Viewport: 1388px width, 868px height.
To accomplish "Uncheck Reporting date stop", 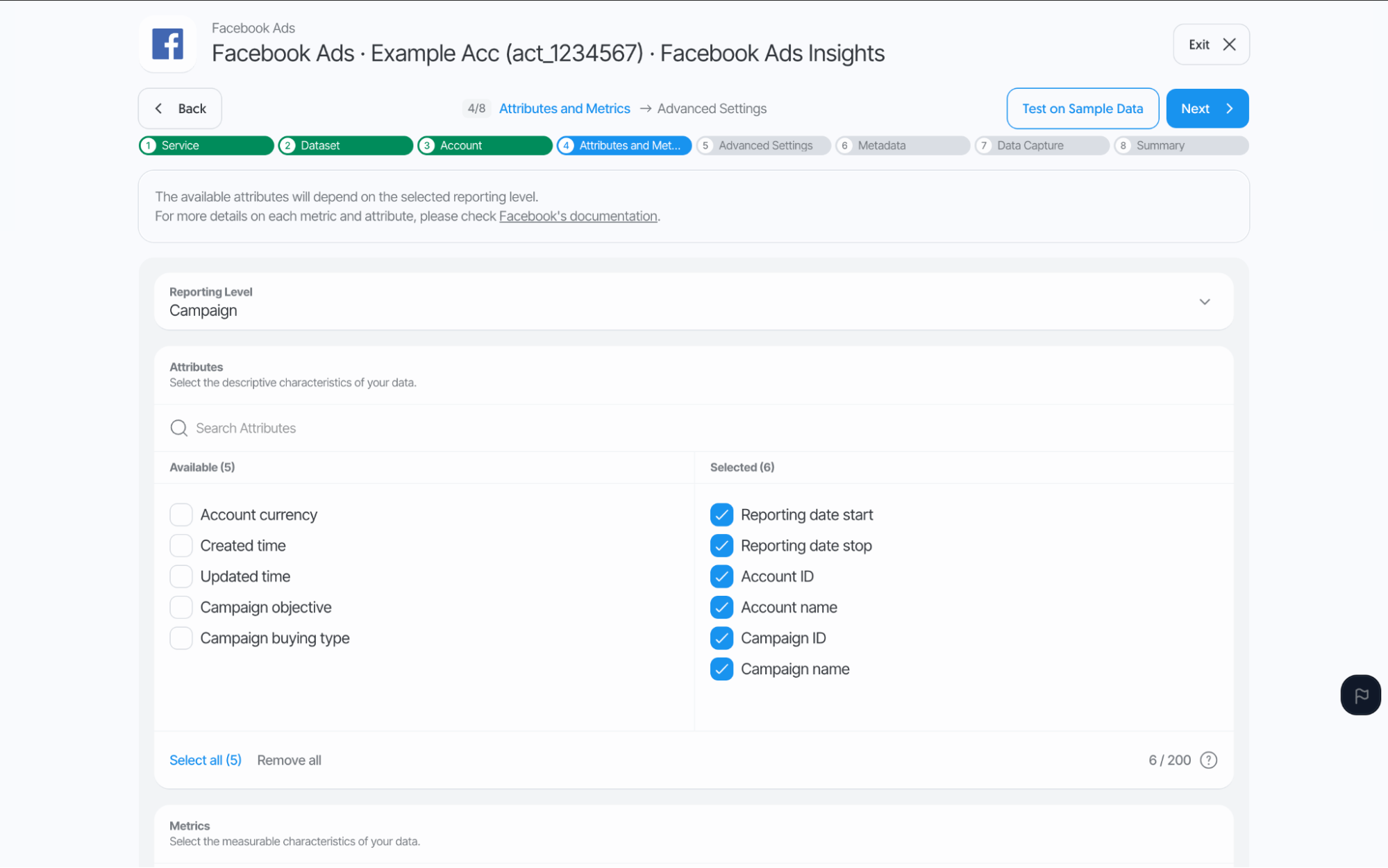I will (x=721, y=546).
